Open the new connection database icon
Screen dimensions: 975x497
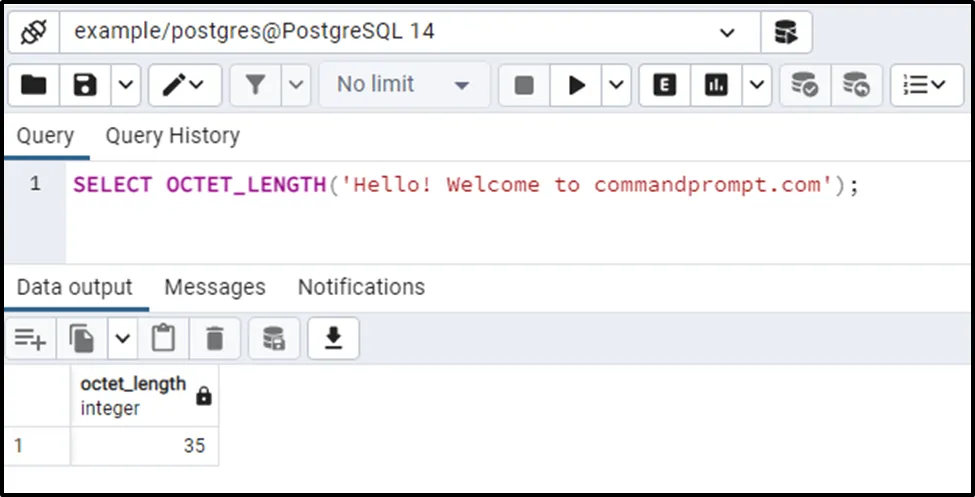(x=786, y=32)
